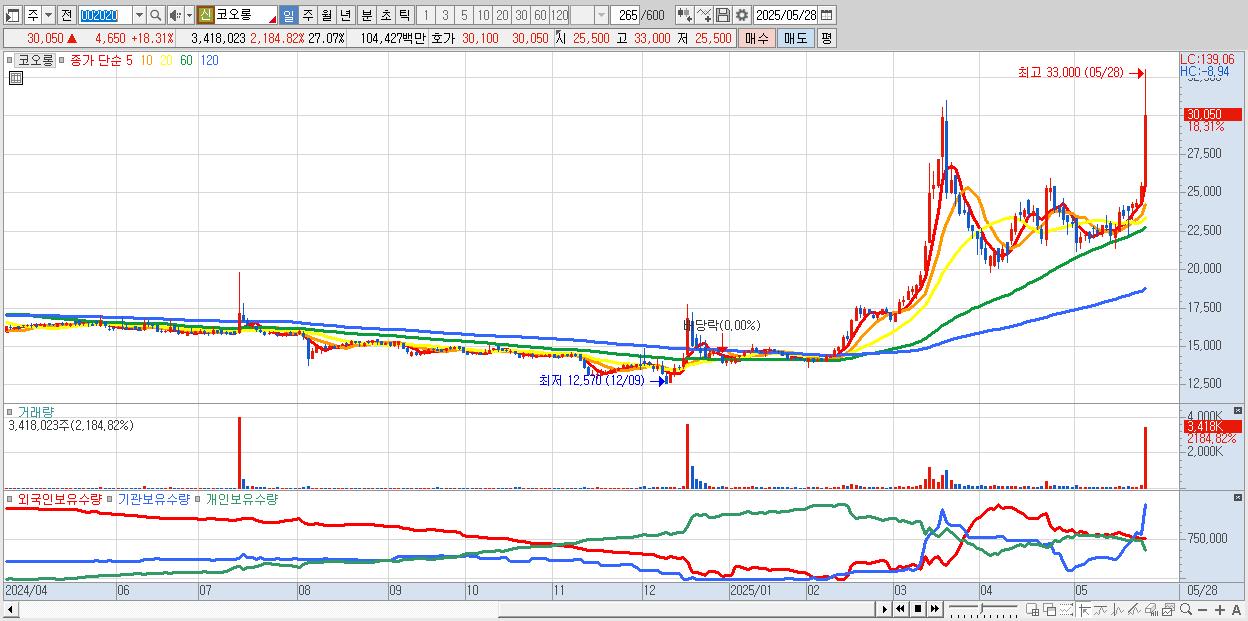The height and width of the screenshot is (621, 1248).
Task: Open the chart settings gear icon
Action: pyautogui.click(x=742, y=15)
